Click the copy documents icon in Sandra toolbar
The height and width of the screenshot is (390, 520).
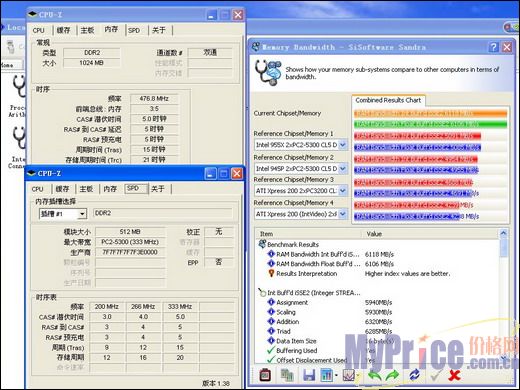[287, 375]
